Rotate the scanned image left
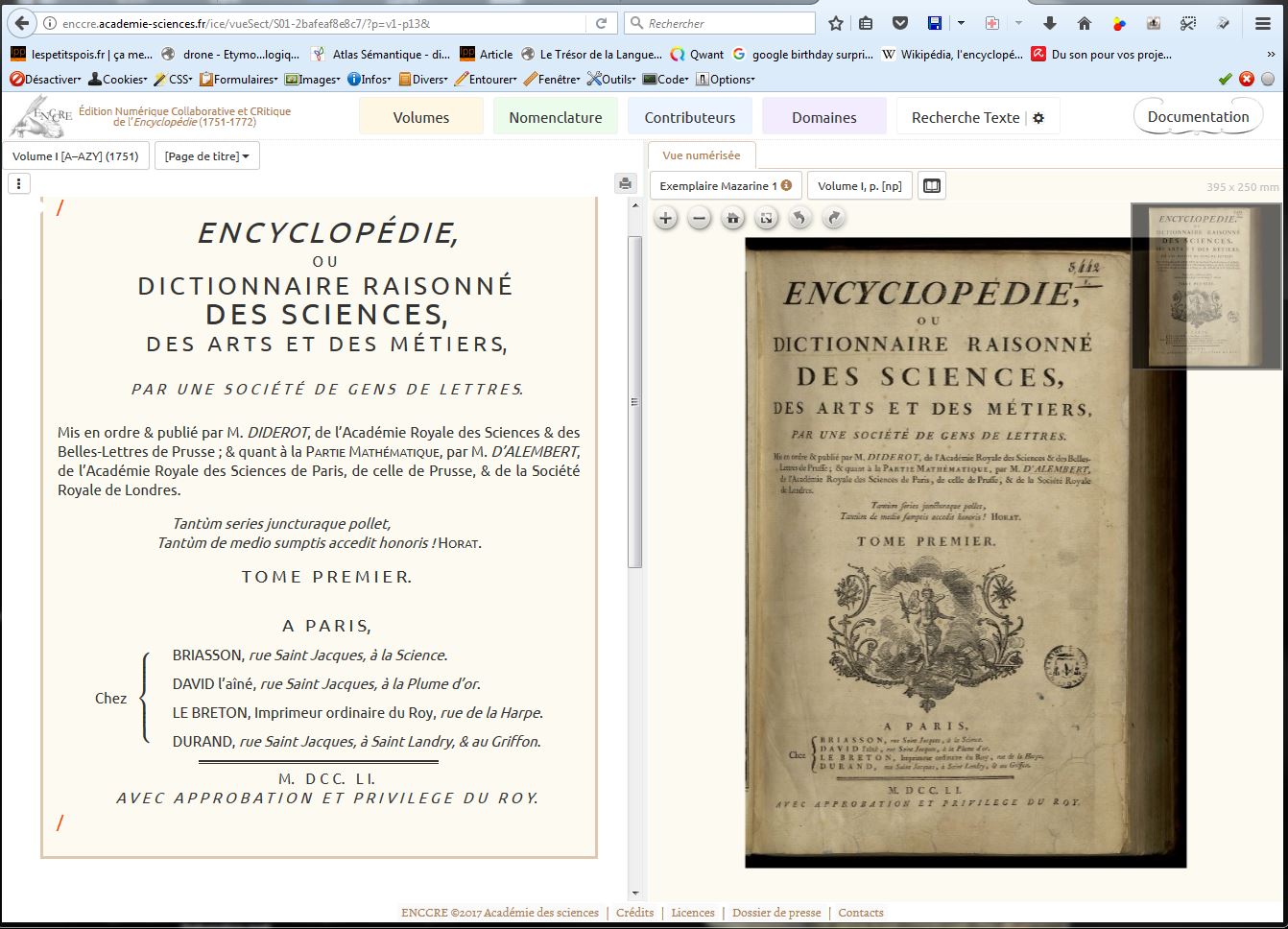This screenshot has height=929, width=1288. click(799, 219)
